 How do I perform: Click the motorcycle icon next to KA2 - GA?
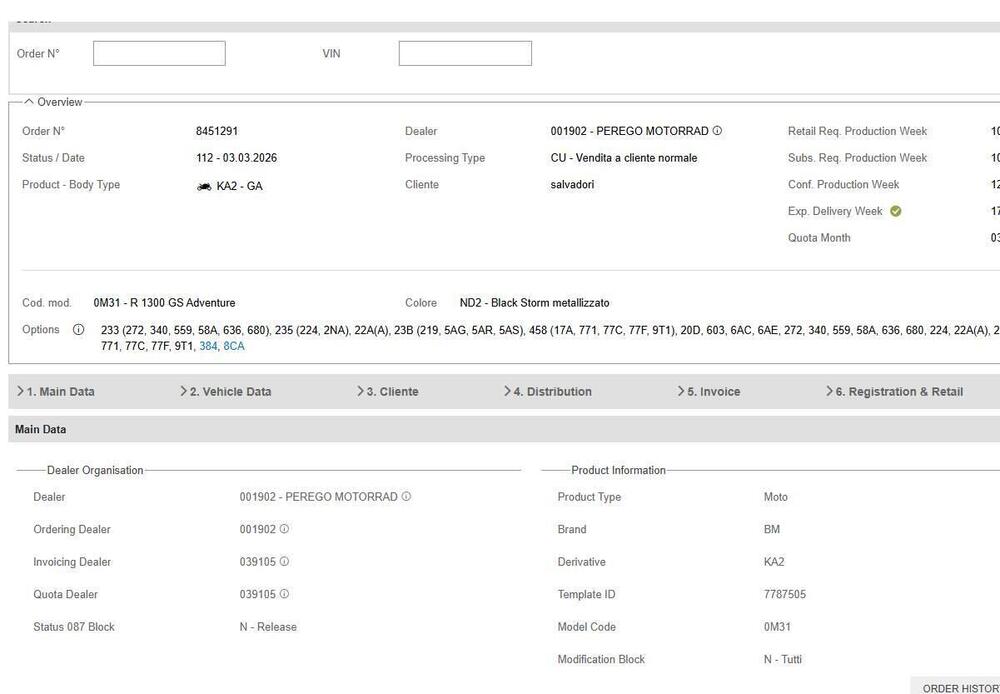pyautogui.click(x=204, y=186)
